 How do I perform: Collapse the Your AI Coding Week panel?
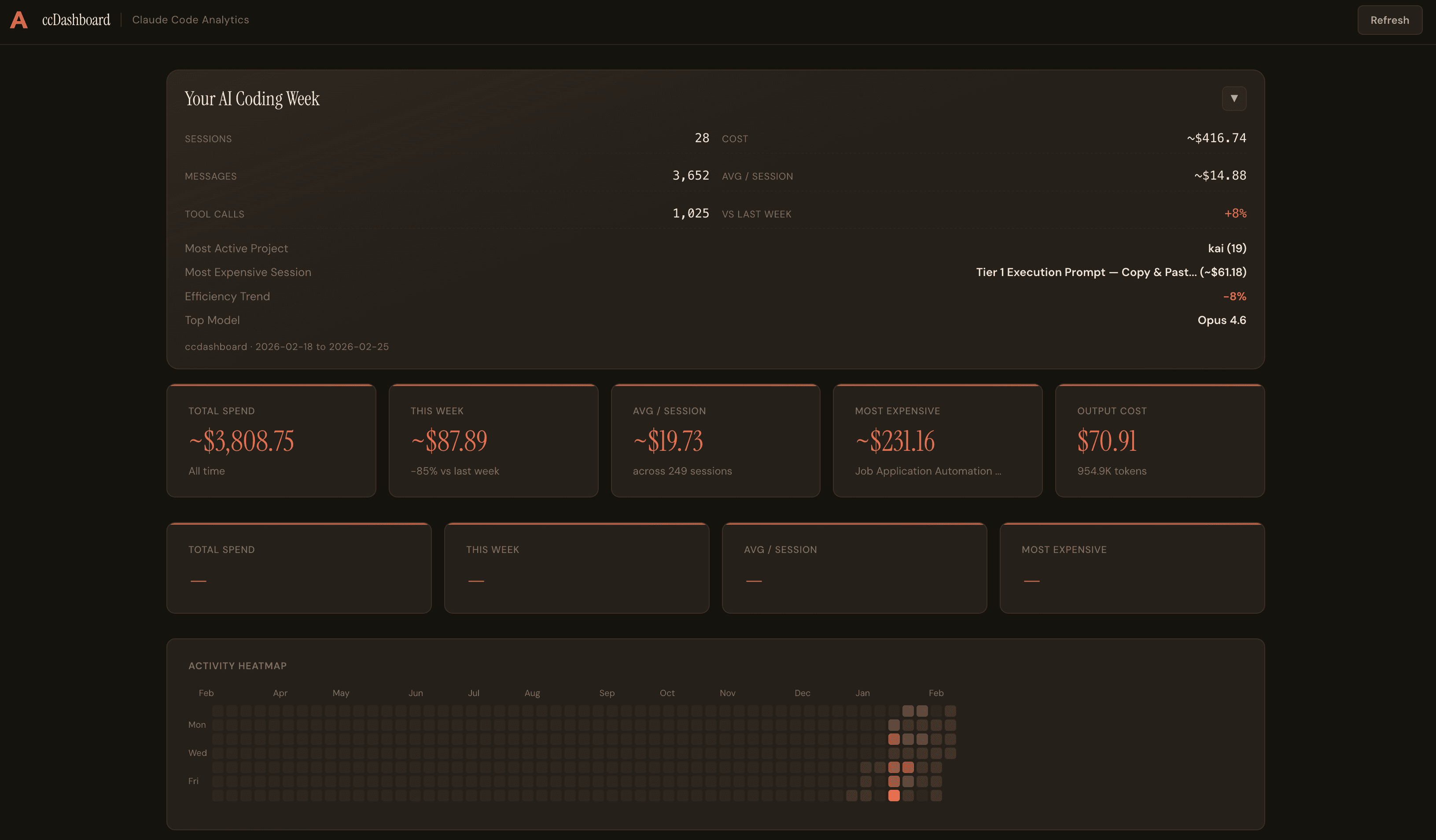1233,99
